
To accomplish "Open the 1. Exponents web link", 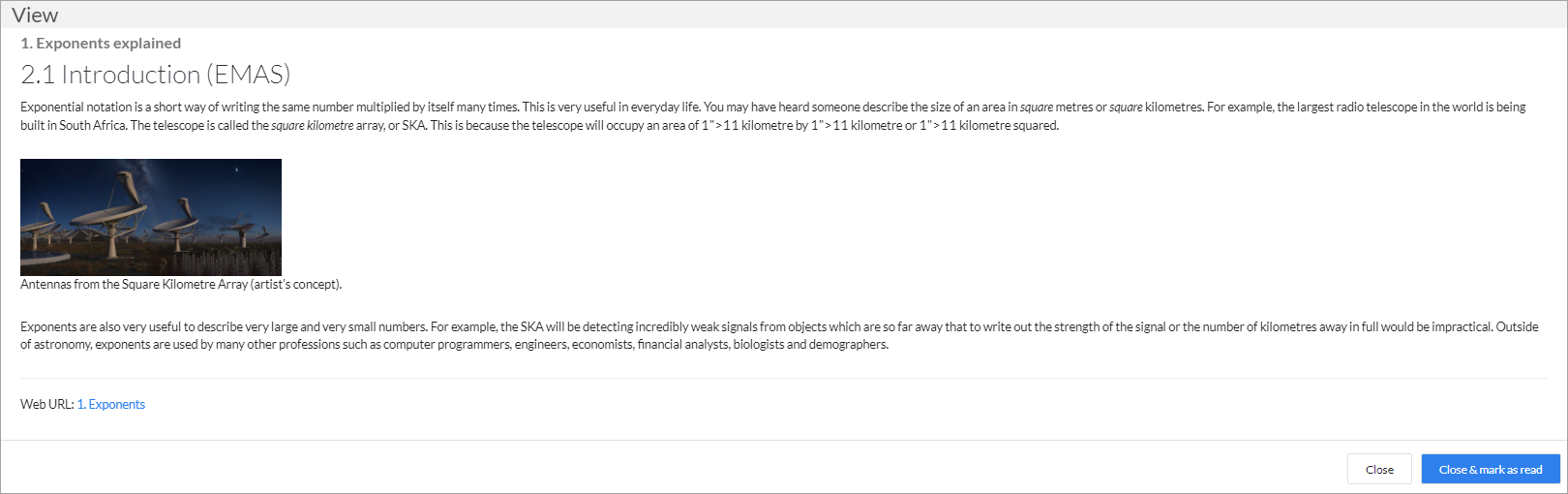I will click(111, 404).
